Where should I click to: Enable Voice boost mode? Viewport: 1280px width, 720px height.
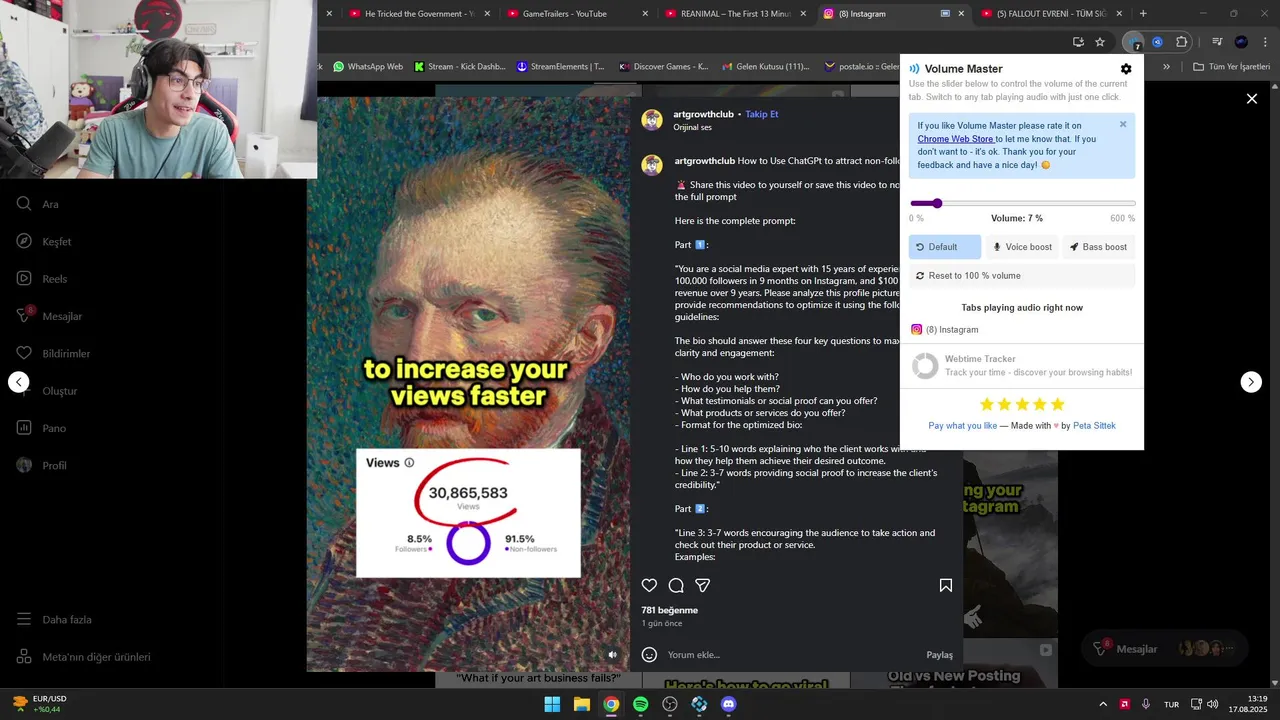1022,247
